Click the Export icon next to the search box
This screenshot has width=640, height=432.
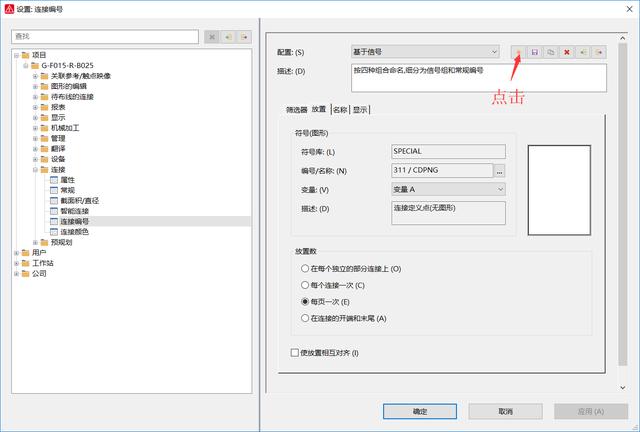click(244, 37)
